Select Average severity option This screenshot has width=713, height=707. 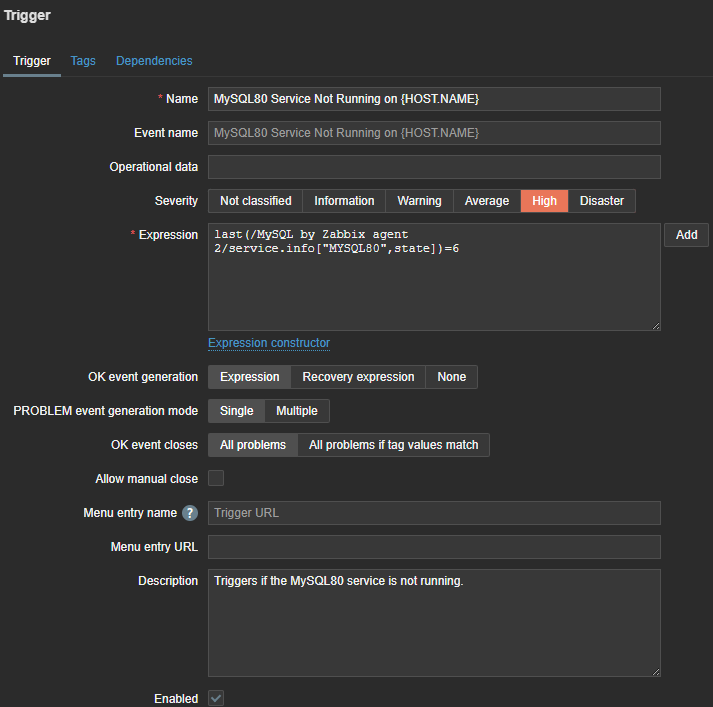(x=487, y=201)
